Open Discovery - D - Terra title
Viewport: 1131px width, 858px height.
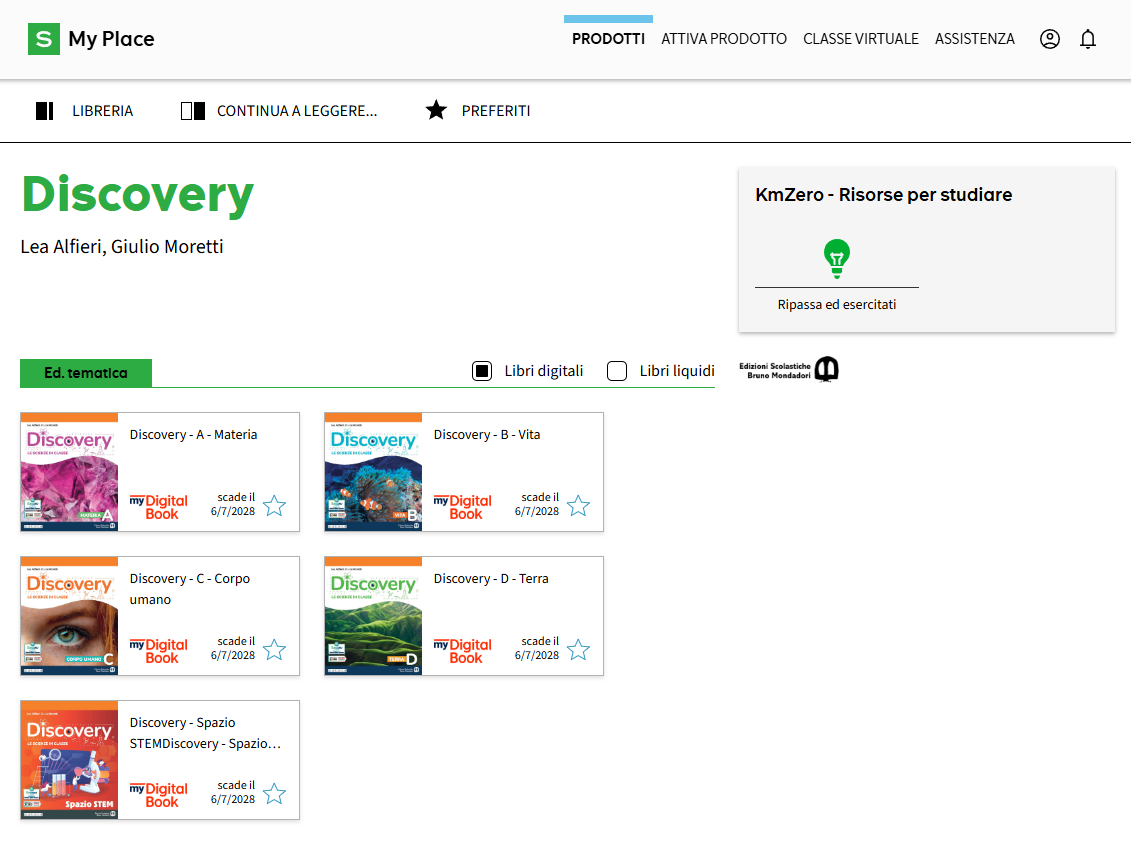coord(491,579)
